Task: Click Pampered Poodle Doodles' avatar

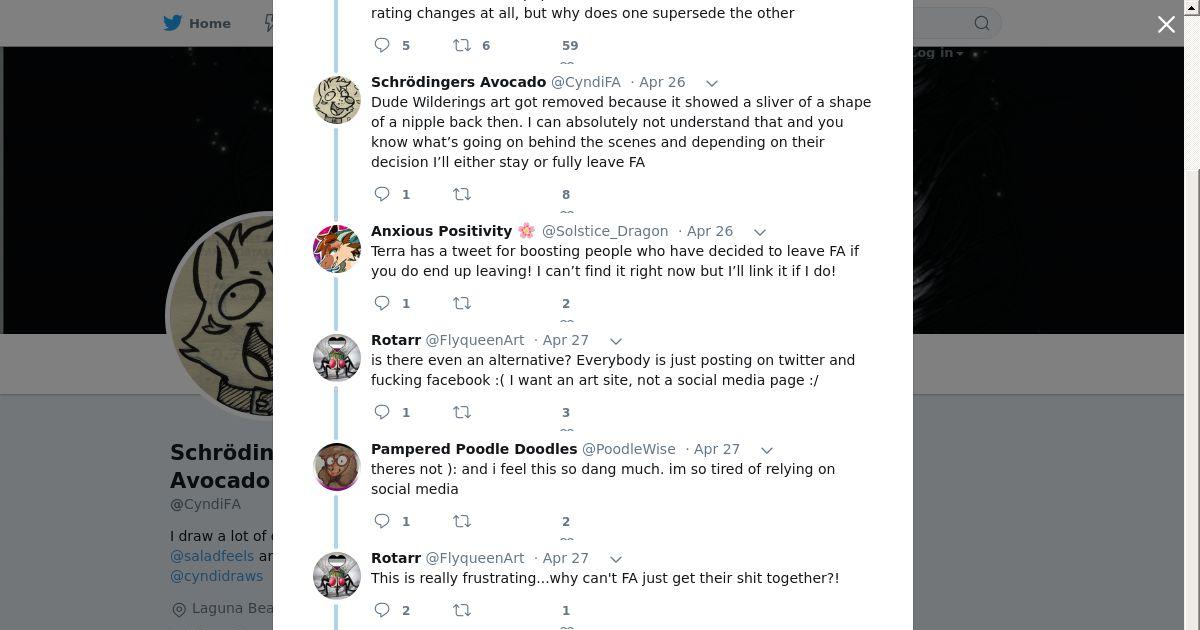Action: [x=337, y=467]
